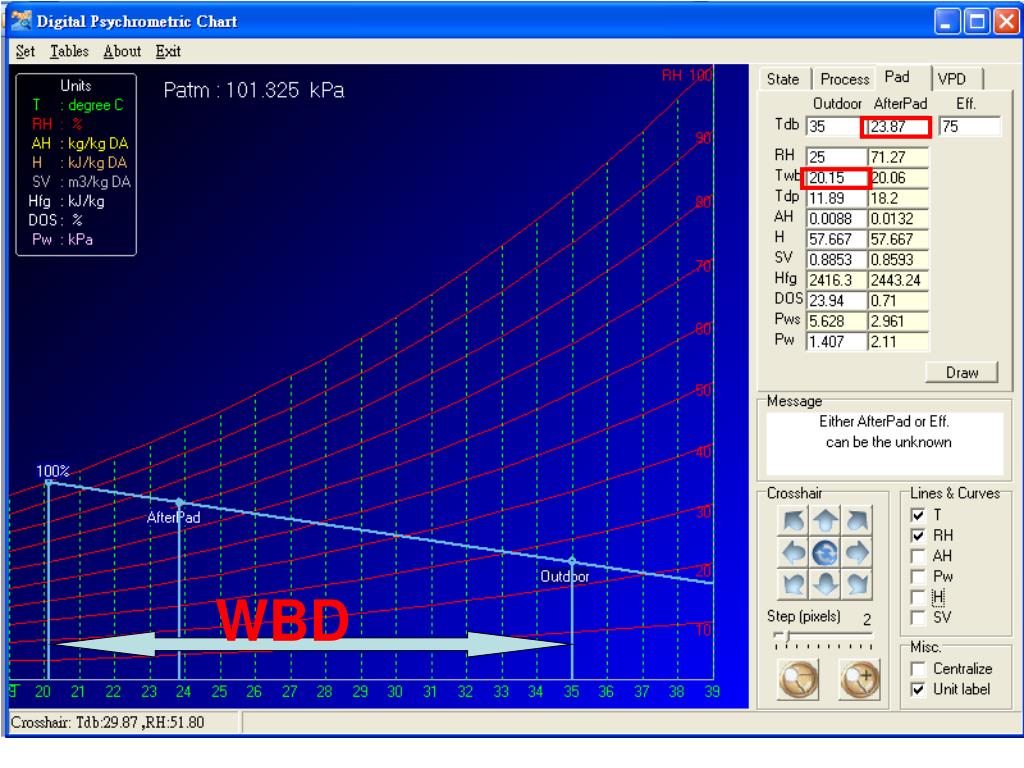Image resolution: width=1024 pixels, height=768 pixels.
Task: Enable the Centralize checkbox
Action: tap(918, 669)
